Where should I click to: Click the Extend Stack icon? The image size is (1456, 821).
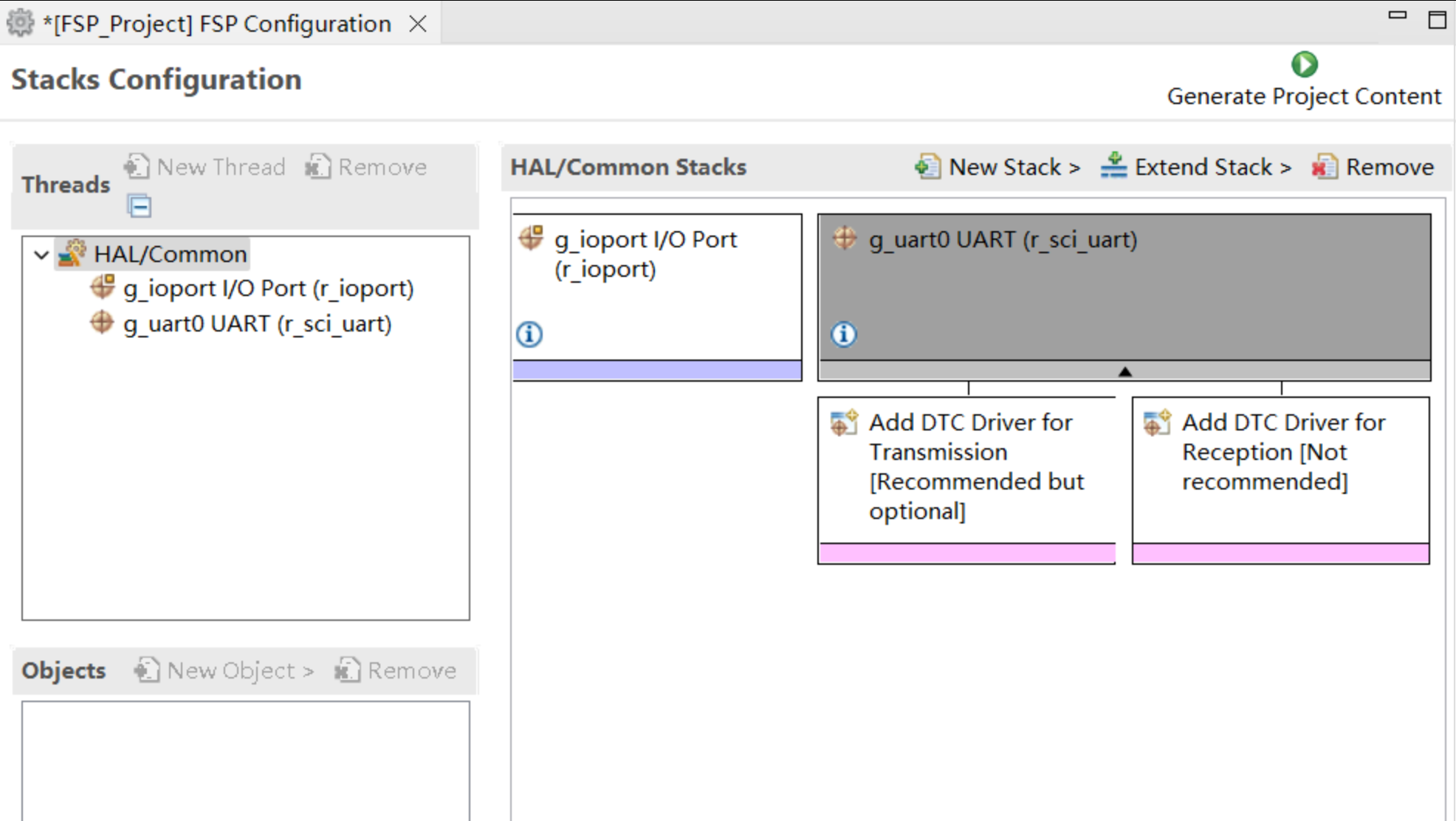click(x=1113, y=165)
